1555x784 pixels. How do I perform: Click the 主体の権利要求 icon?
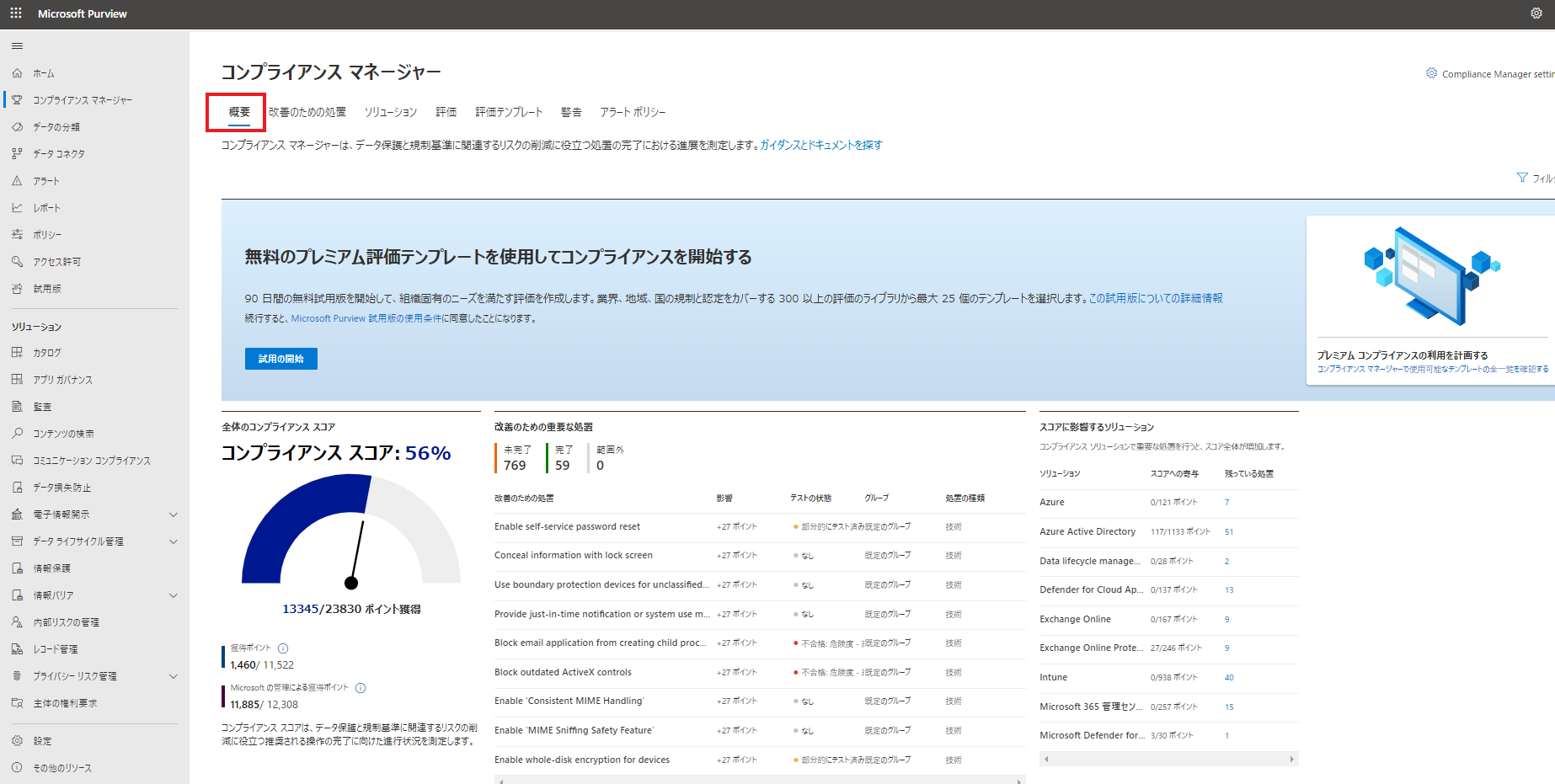pyautogui.click(x=17, y=703)
